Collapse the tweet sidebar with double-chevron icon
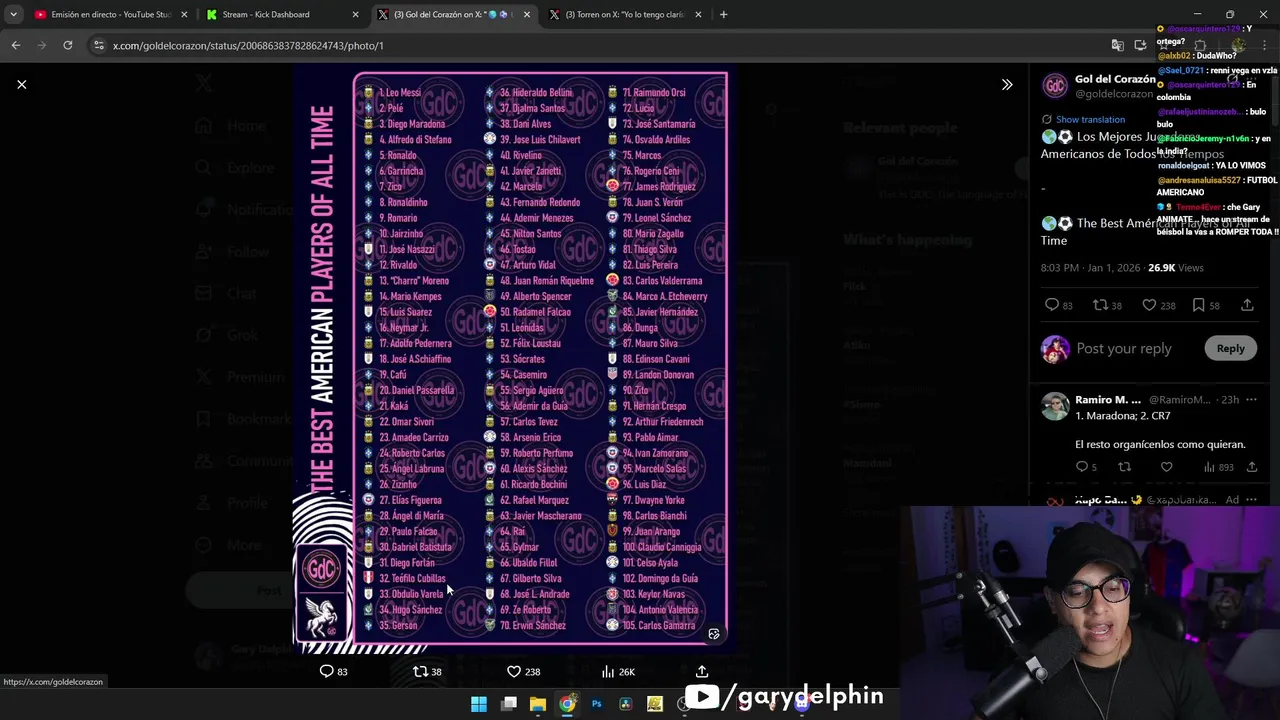 point(1007,84)
